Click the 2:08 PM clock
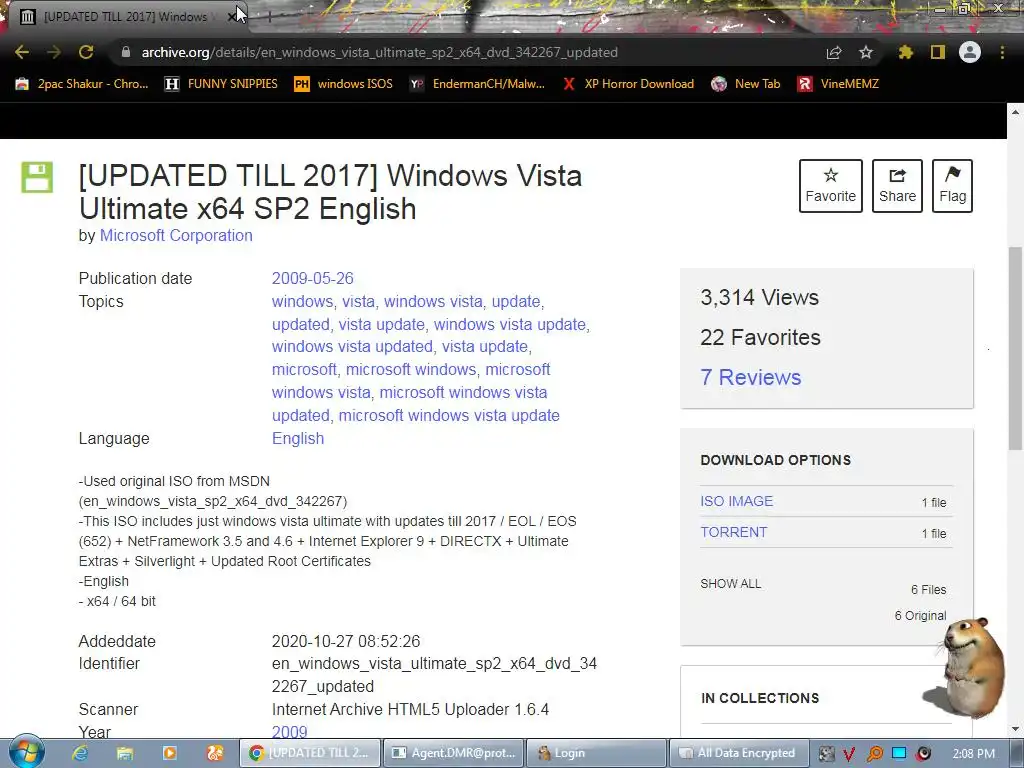The width and height of the screenshot is (1024, 768). pyautogui.click(x=974, y=754)
